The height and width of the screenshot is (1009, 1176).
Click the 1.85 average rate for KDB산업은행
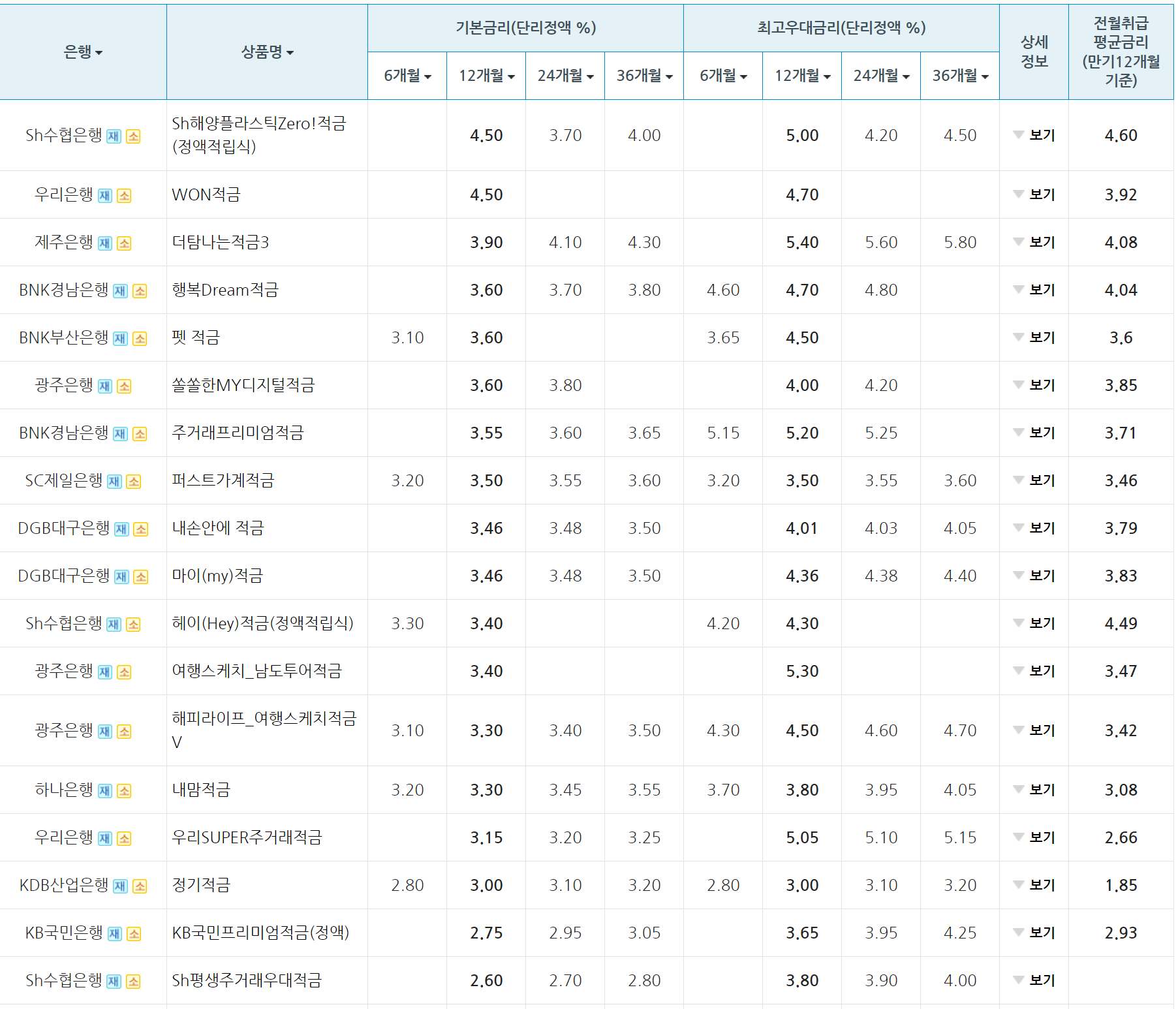click(1121, 885)
